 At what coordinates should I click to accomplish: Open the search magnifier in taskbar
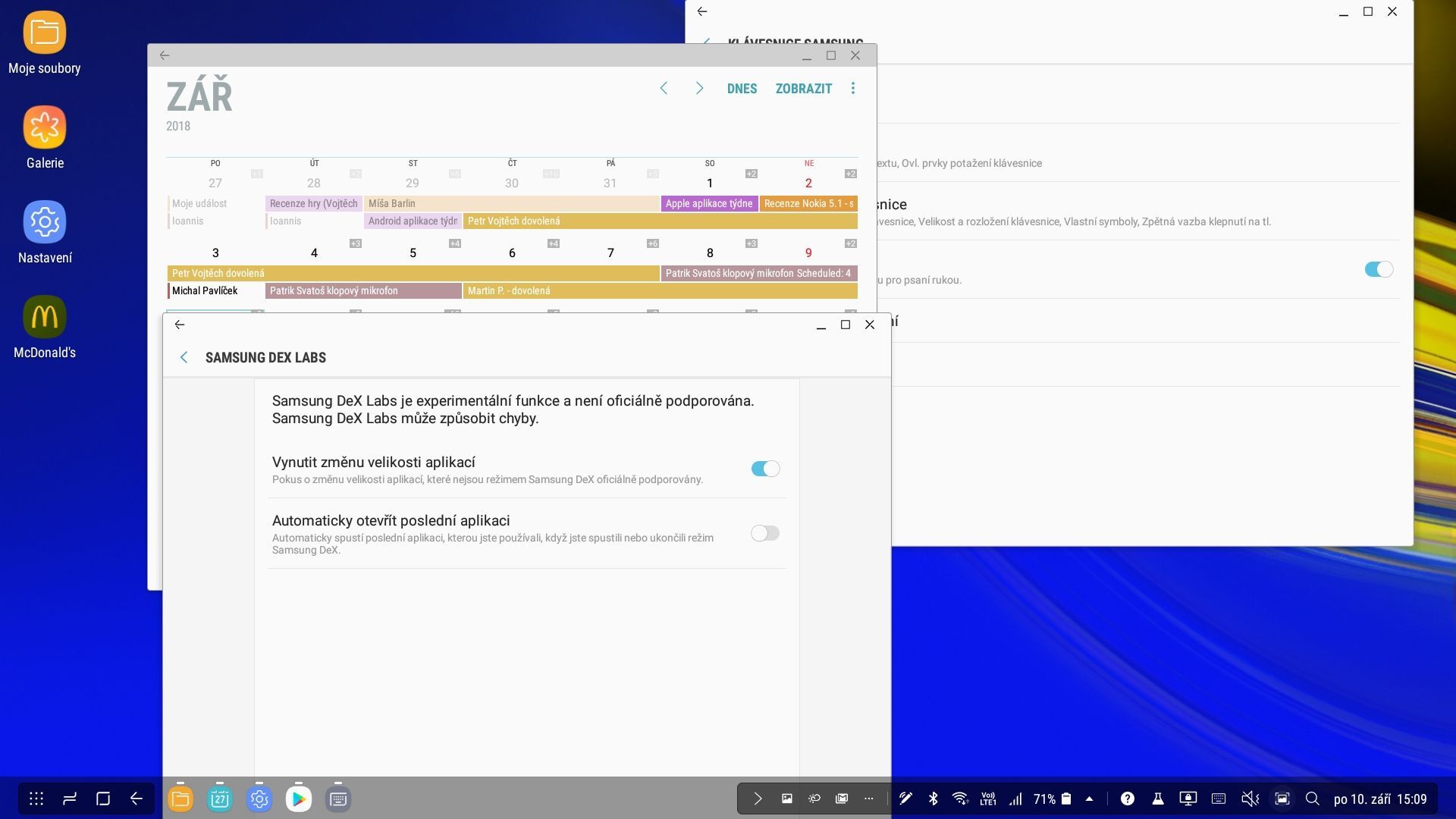pos(1312,799)
